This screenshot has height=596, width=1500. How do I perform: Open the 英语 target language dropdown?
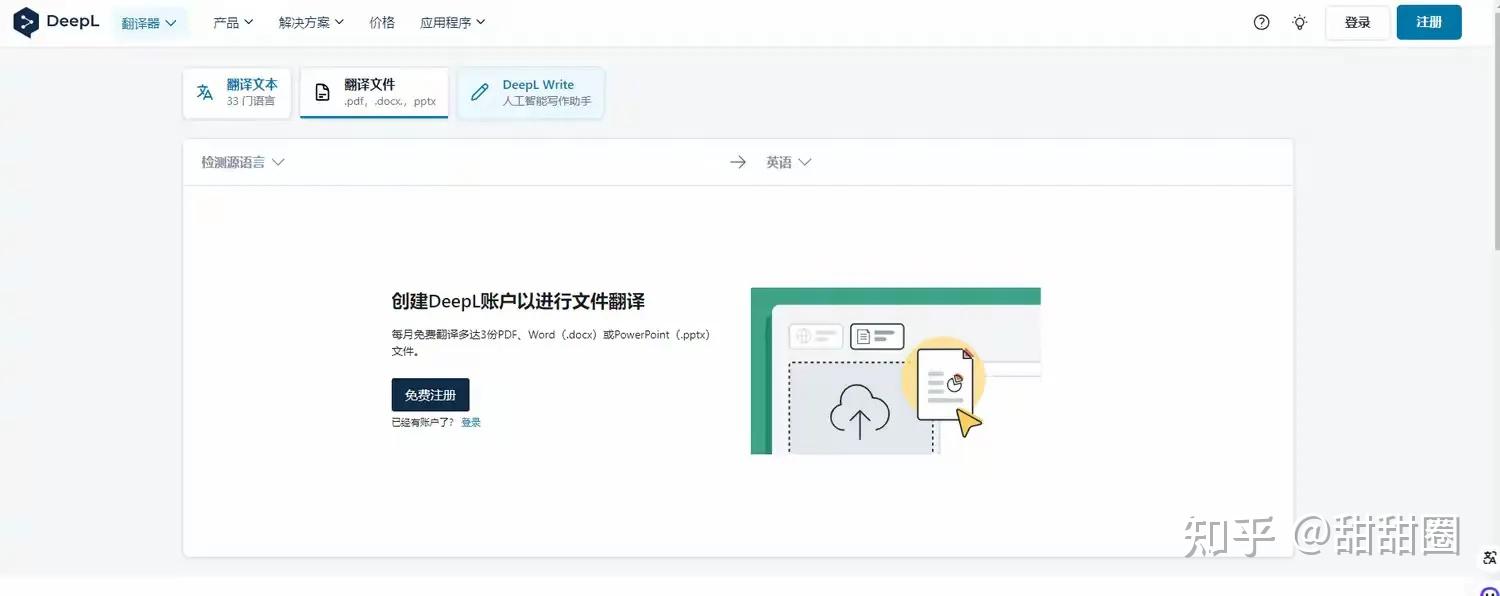(788, 162)
